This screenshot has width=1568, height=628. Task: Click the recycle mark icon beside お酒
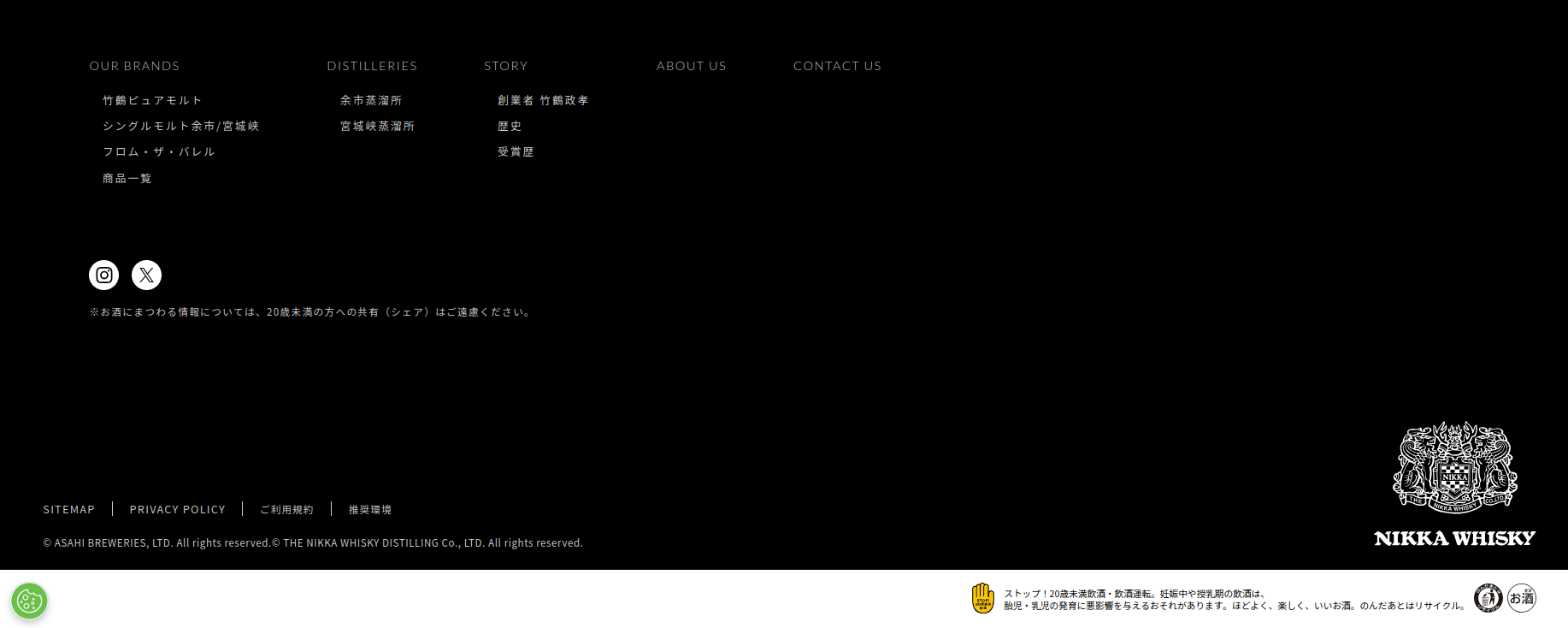point(1488,598)
